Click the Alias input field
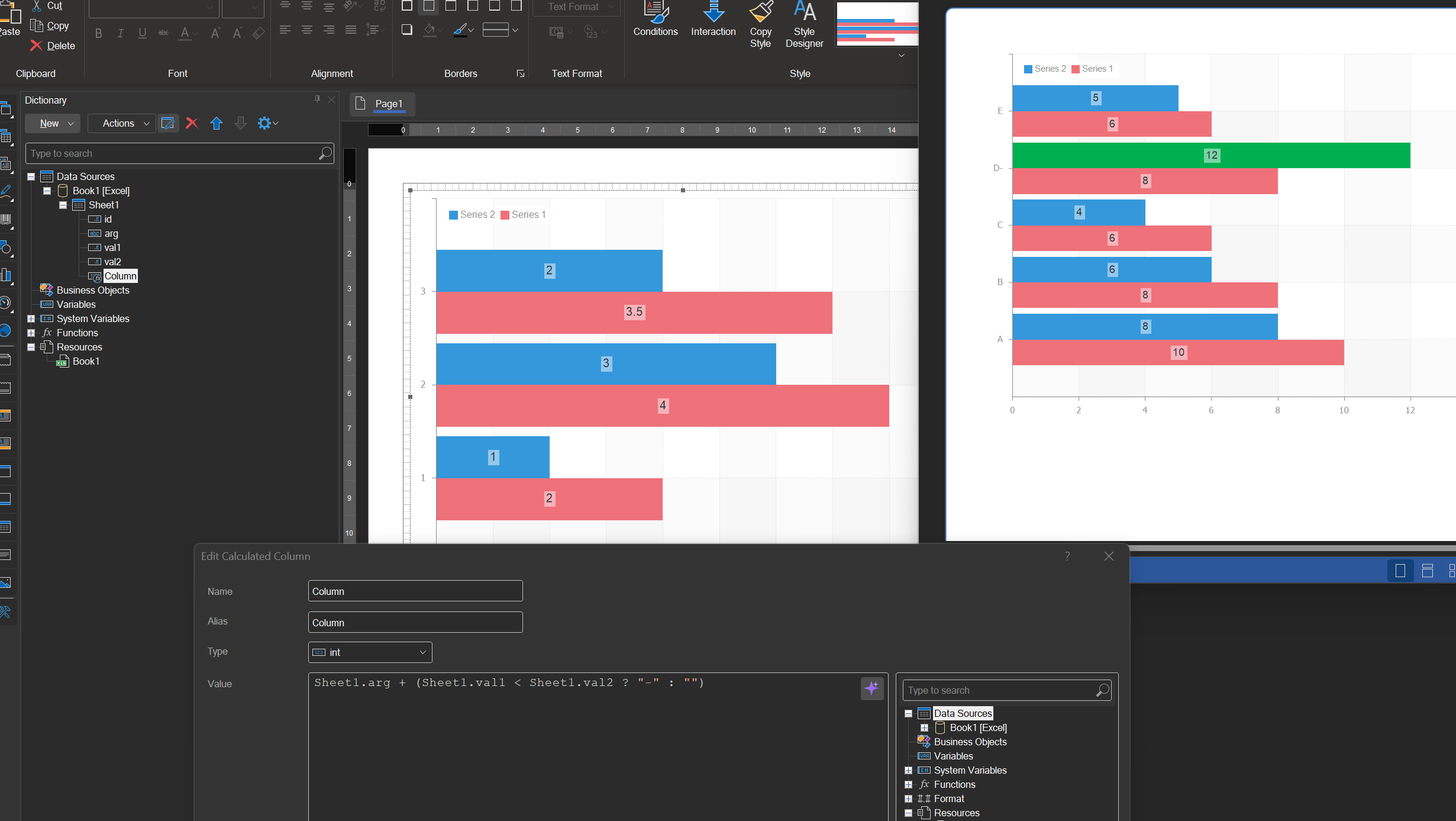Screen dimensions: 1456x821 pyautogui.click(x=415, y=623)
